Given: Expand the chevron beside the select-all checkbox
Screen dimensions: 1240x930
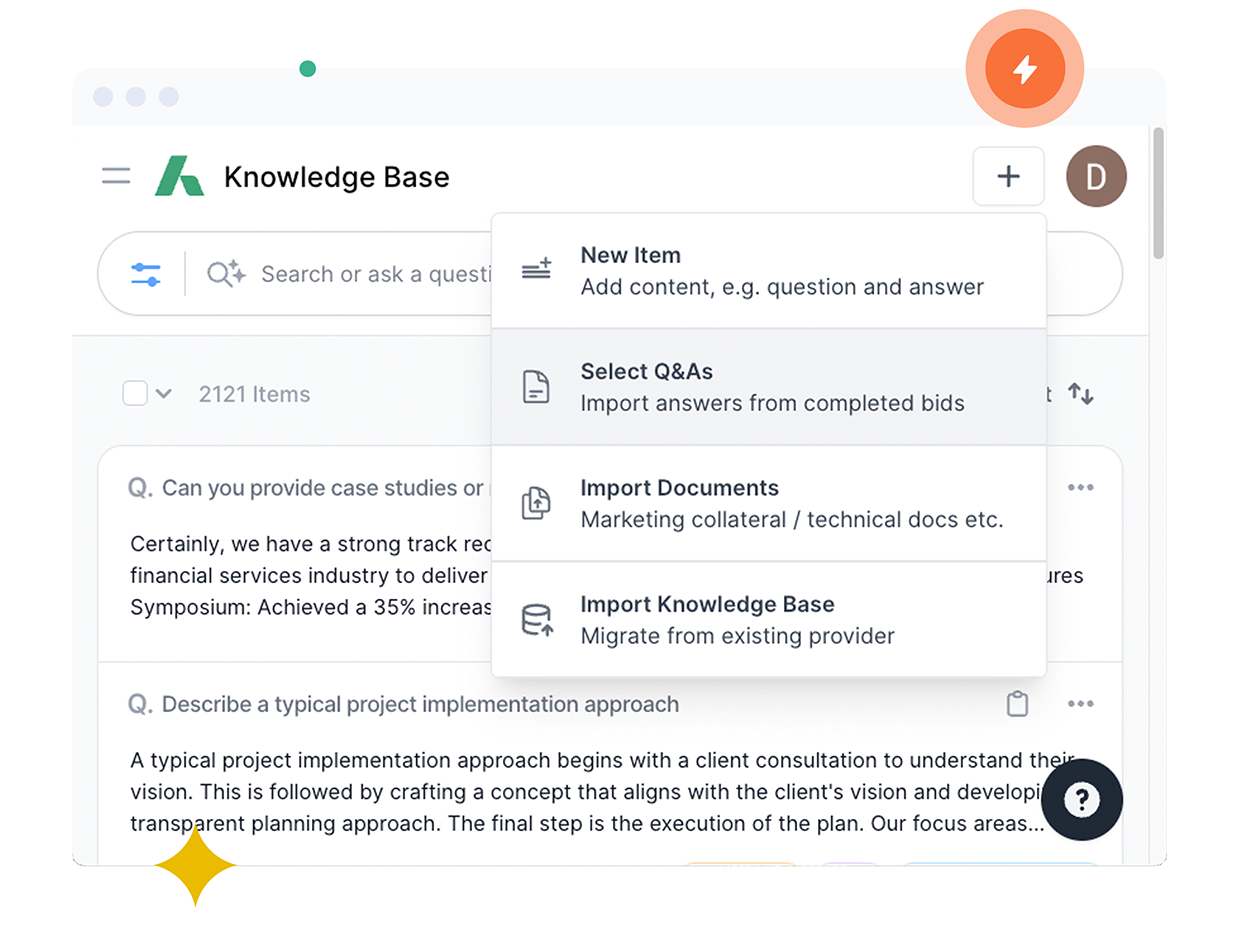Looking at the screenshot, I should (163, 394).
